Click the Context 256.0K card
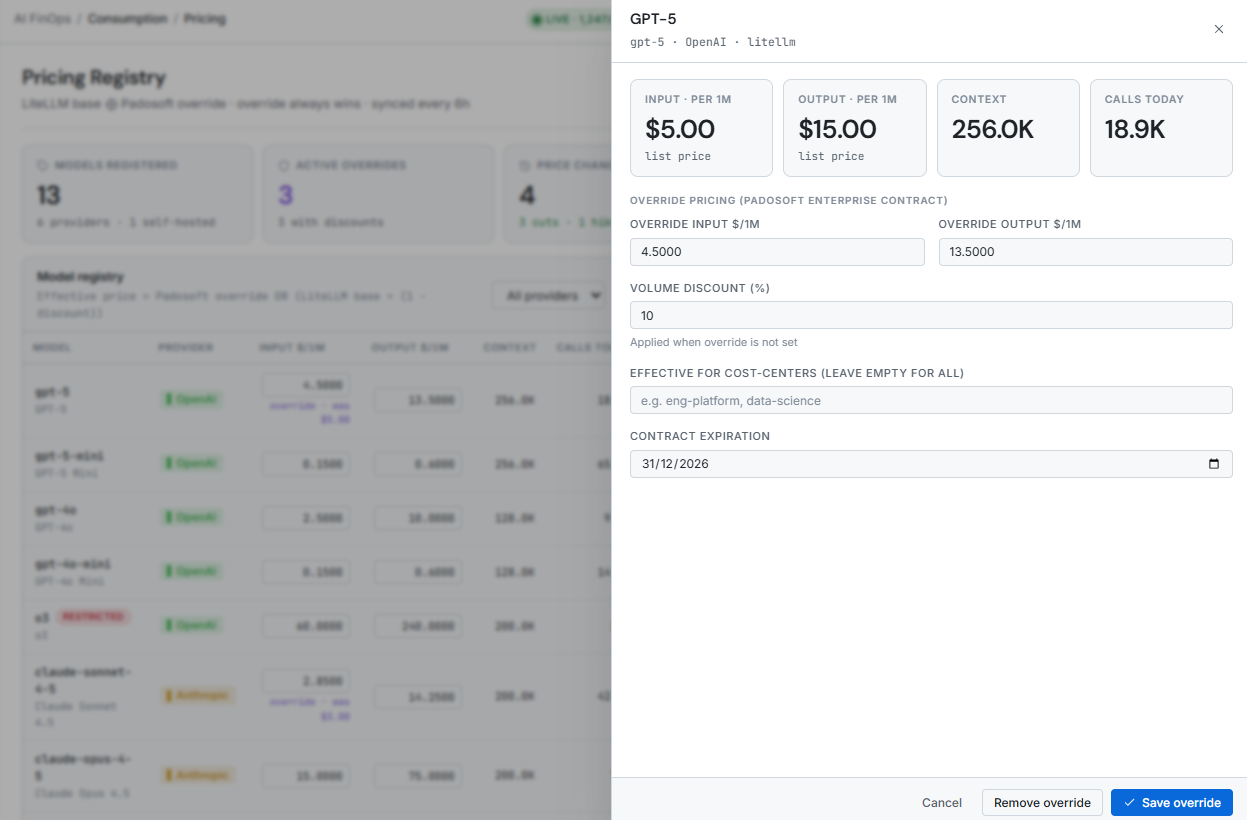1247x820 pixels. 1008,128
